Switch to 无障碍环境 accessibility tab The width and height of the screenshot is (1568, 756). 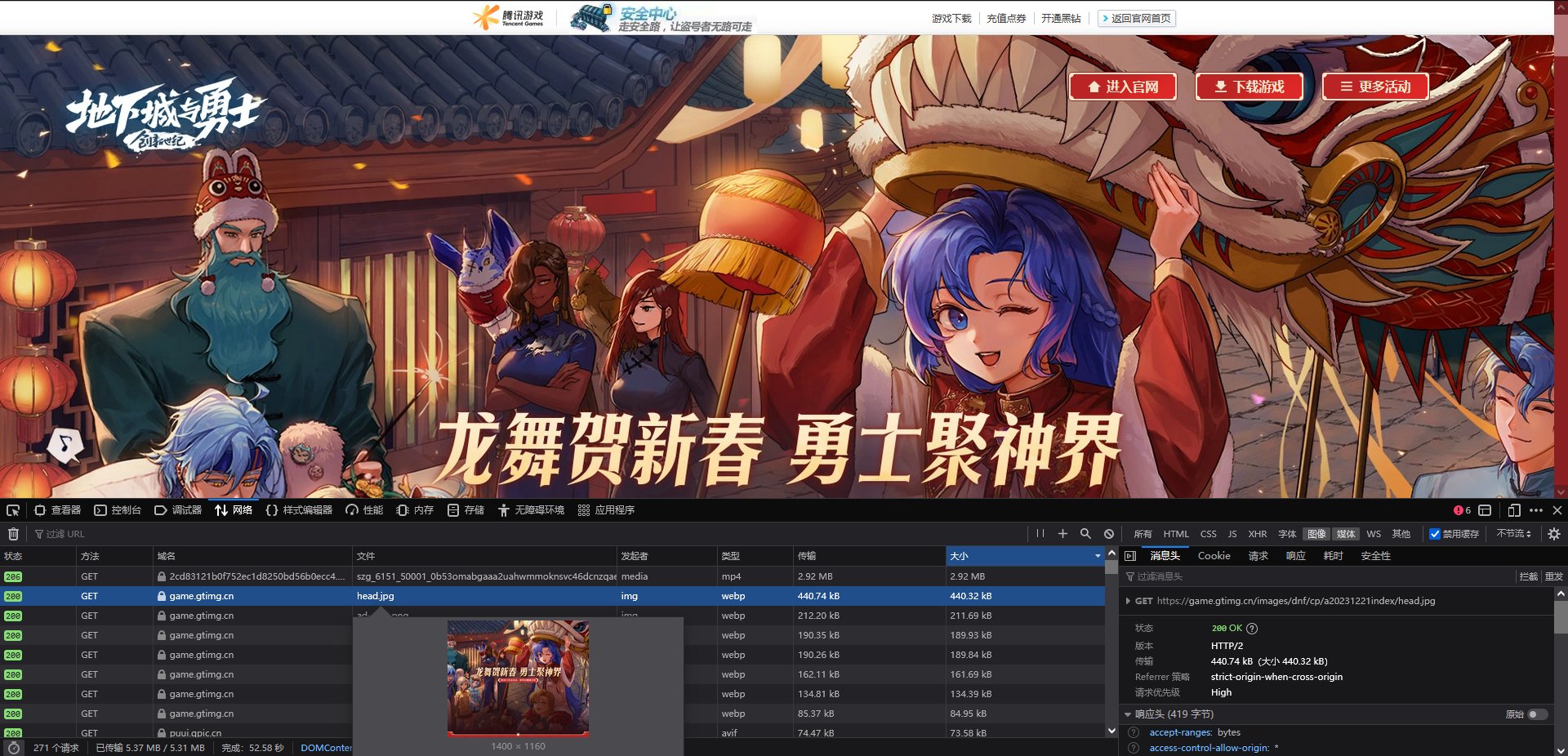pos(531,510)
